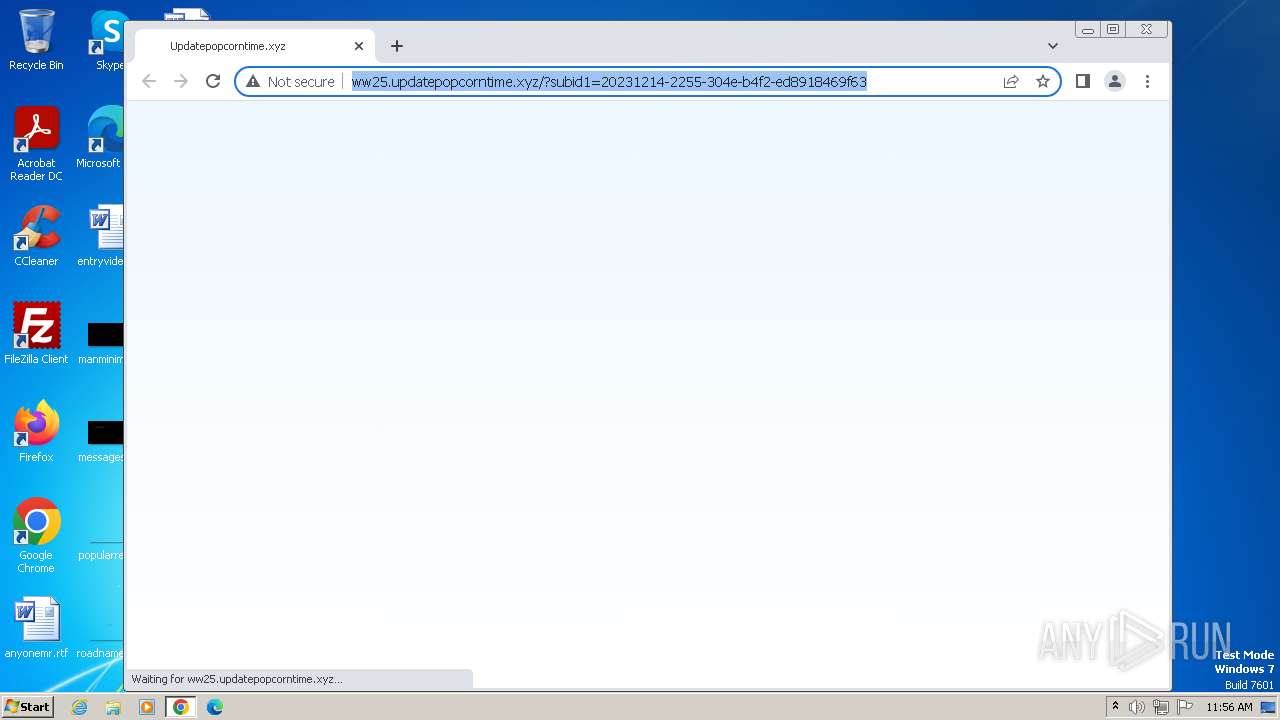The height and width of the screenshot is (720, 1280).
Task: Click the Not secure warning indicator
Action: coord(290,81)
